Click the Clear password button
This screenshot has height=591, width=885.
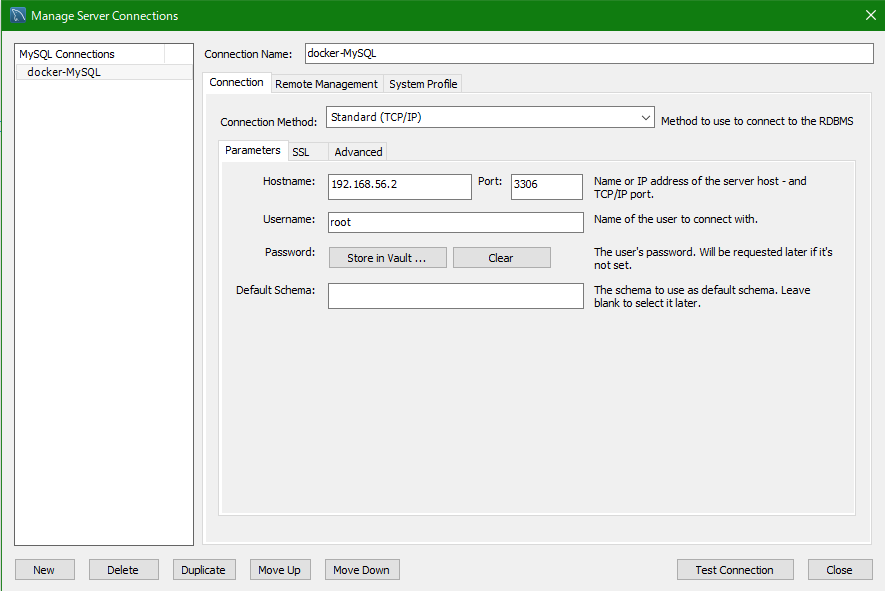pyautogui.click(x=501, y=258)
